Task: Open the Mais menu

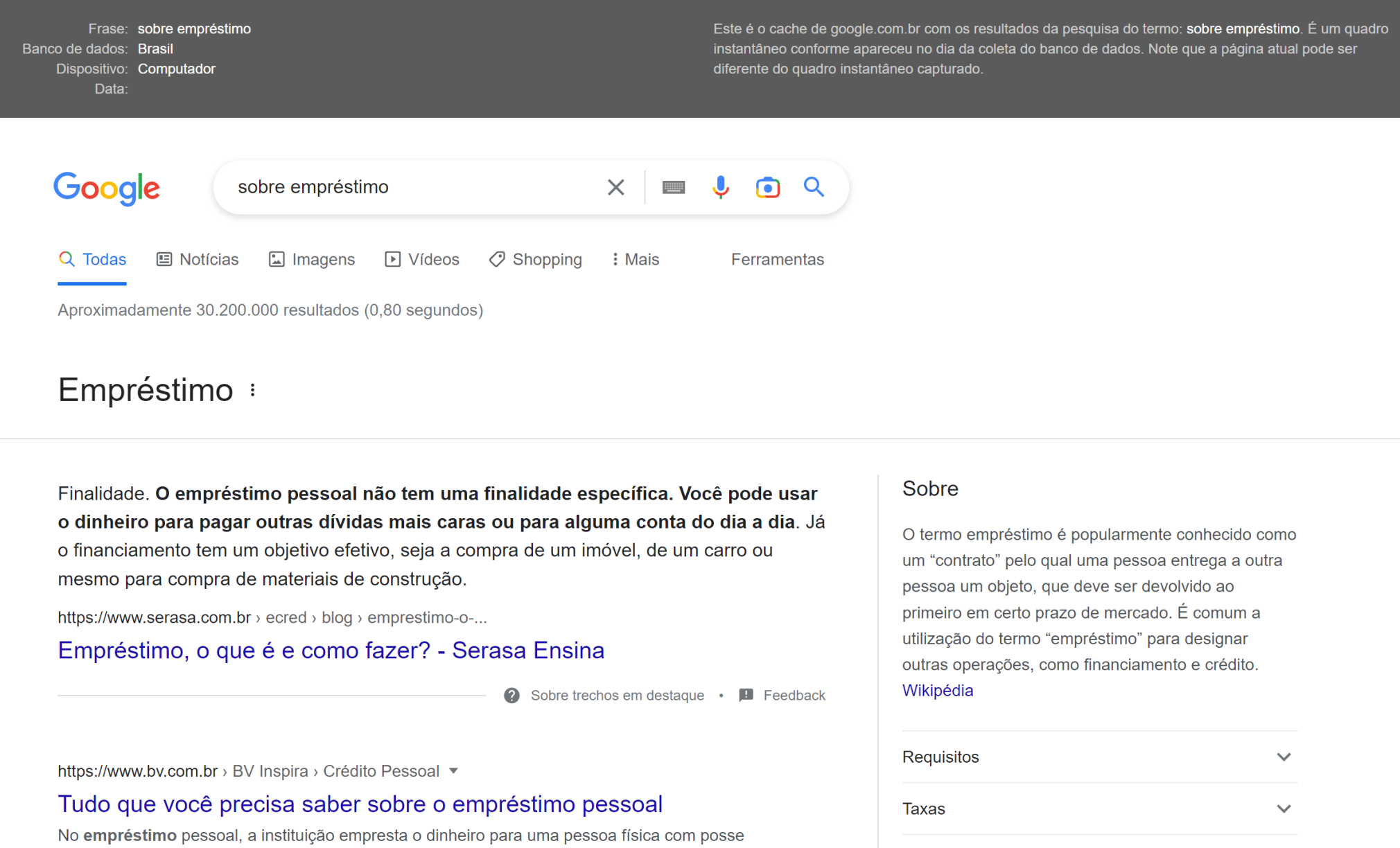Action: point(636,259)
